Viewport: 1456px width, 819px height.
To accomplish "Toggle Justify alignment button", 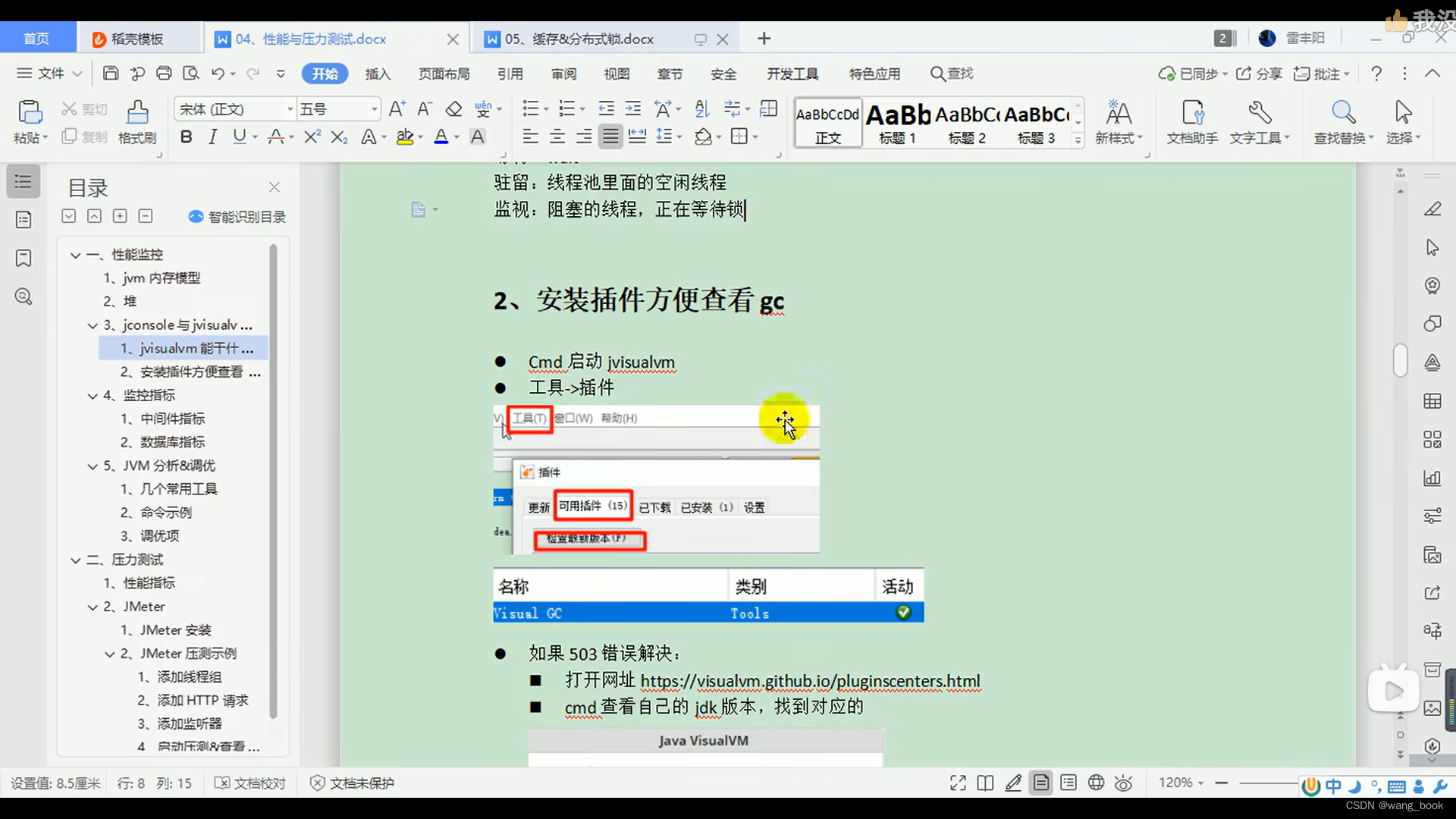I will pyautogui.click(x=610, y=137).
